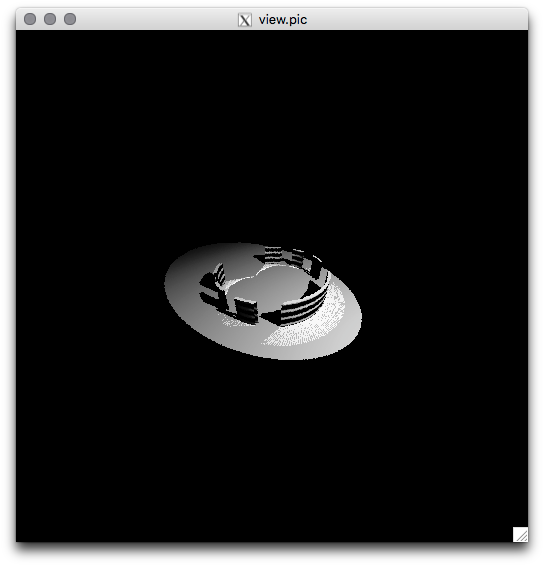Close the view.pic window with first gray button
The image size is (544, 566).
[30, 19]
